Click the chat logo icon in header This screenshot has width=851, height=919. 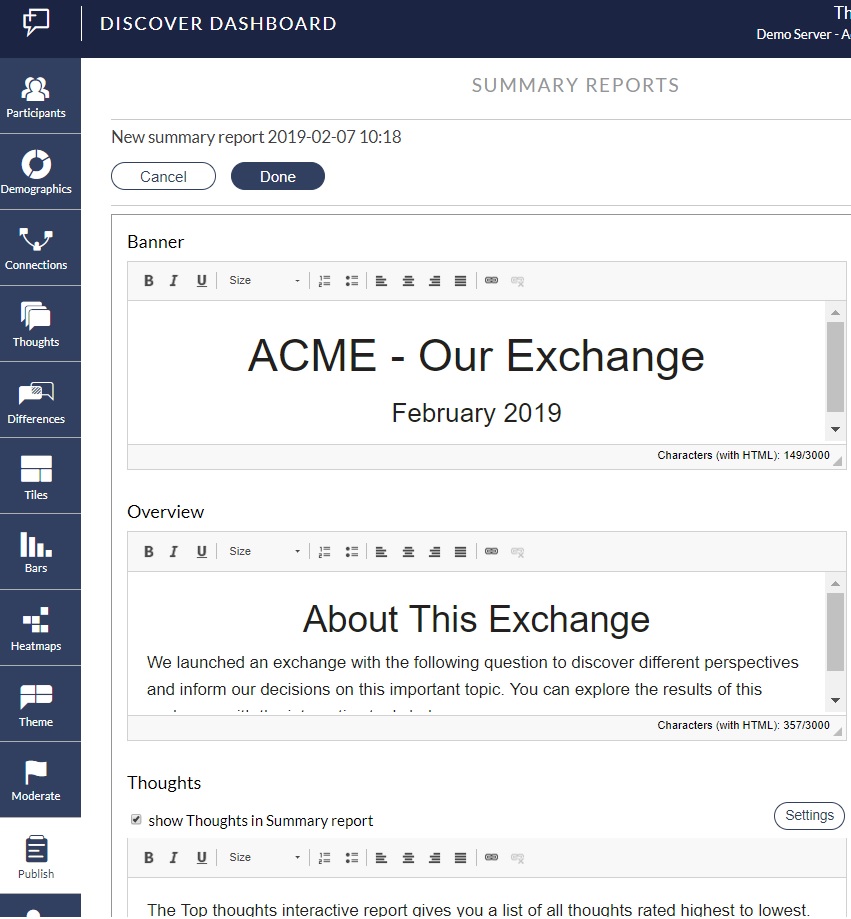coord(36,23)
